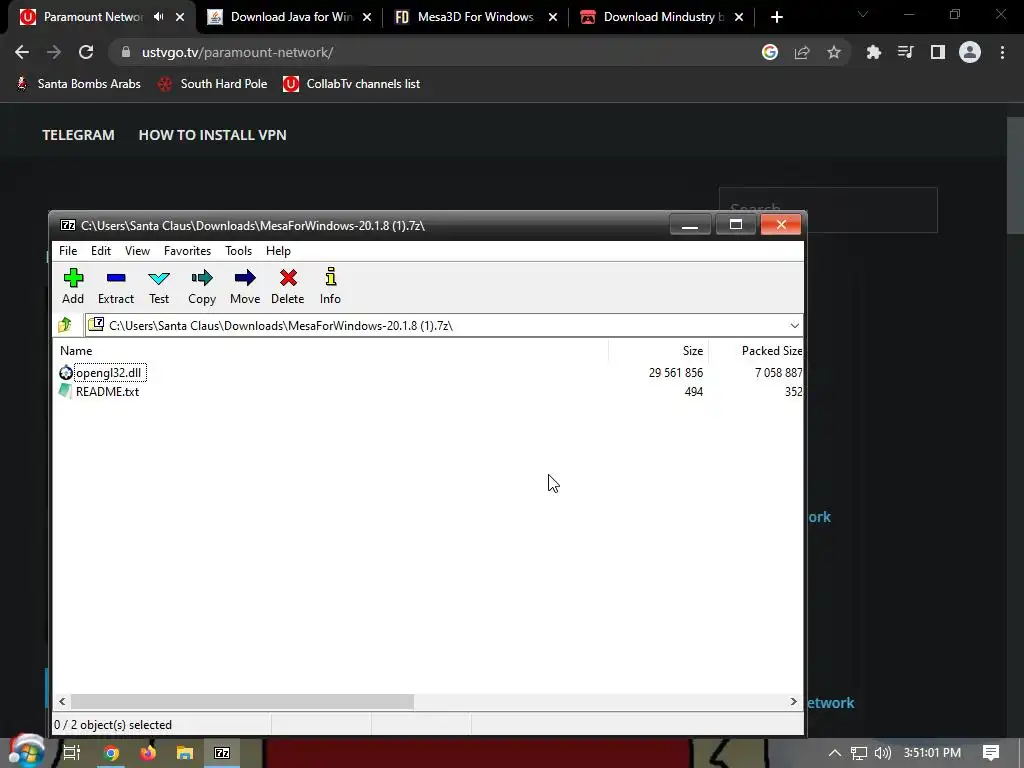Image resolution: width=1024 pixels, height=768 pixels.
Task: Open the View menu in 7-Zip
Action: coord(137,251)
